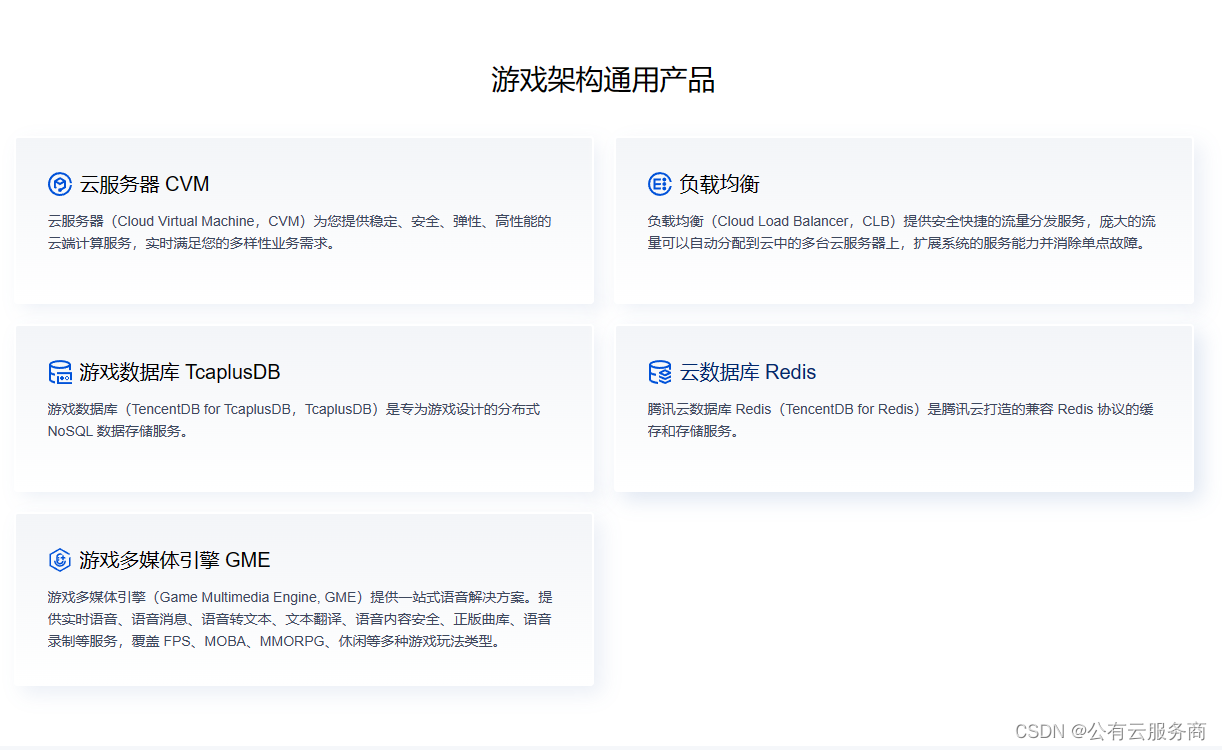This screenshot has width=1222, height=750.
Task: Click the 游戏架构通用产品 heading
Action: 603,80
